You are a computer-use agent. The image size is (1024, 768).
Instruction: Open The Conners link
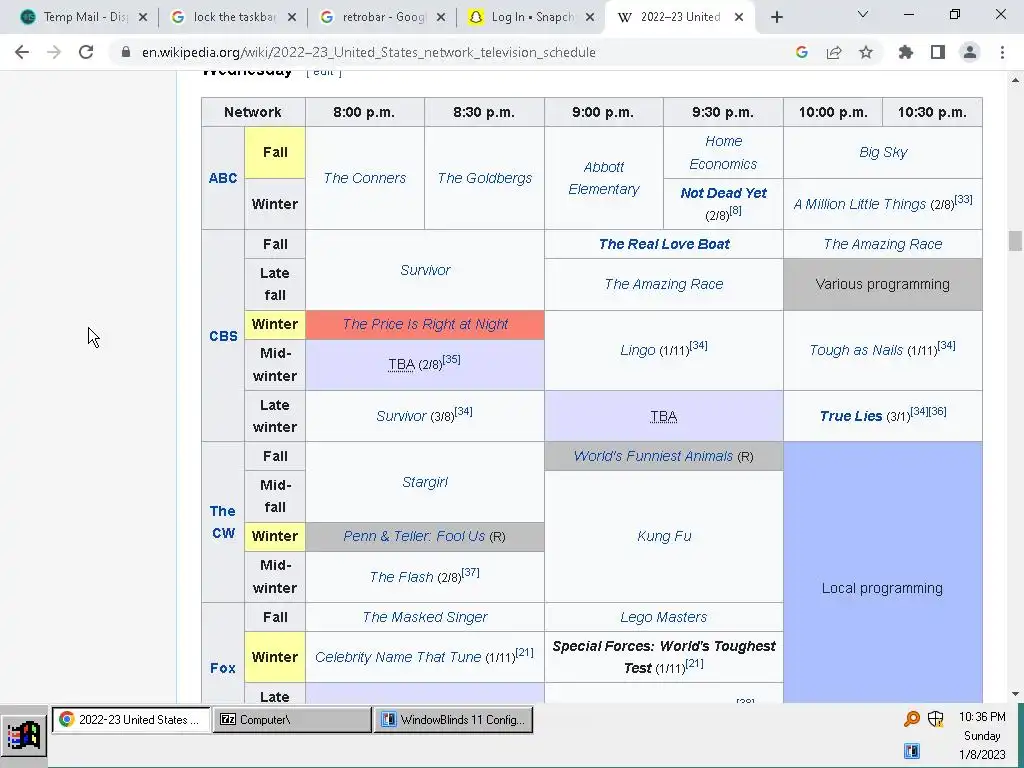[364, 178]
